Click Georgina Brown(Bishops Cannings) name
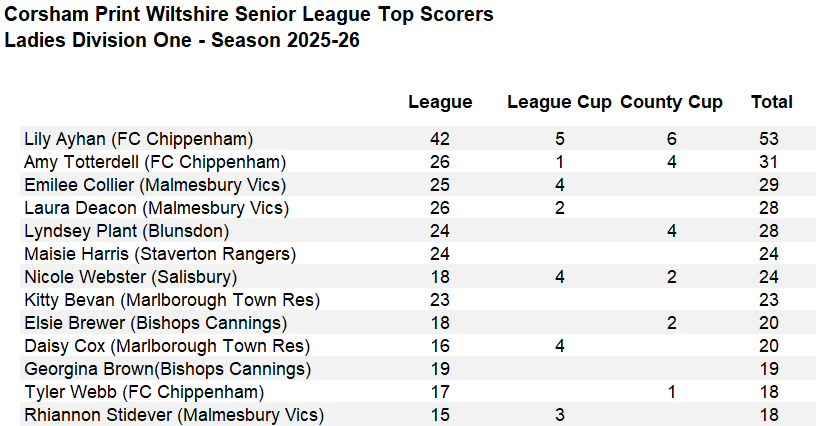This screenshot has height=426, width=816. point(168,369)
